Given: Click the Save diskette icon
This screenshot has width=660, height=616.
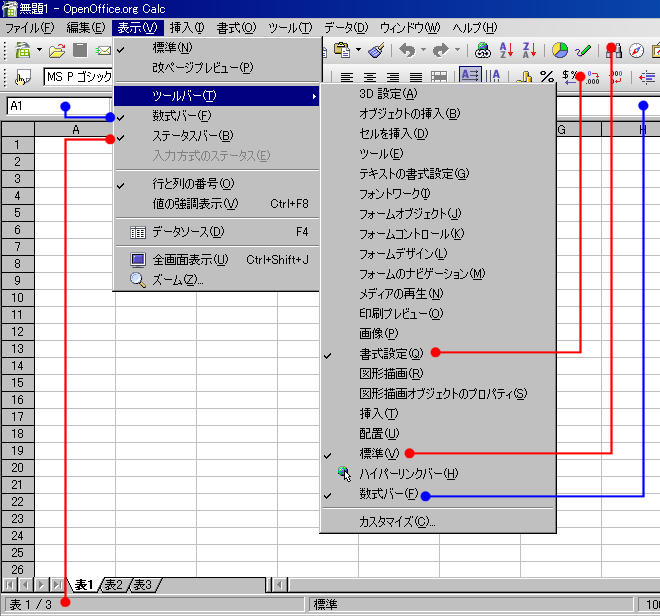Looking at the screenshot, I should pos(80,50).
